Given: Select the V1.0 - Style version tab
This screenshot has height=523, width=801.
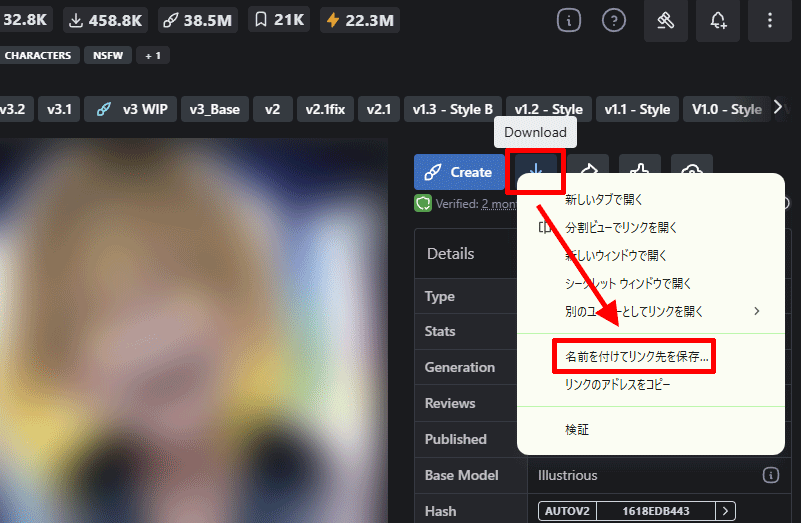Looking at the screenshot, I should coord(726,109).
